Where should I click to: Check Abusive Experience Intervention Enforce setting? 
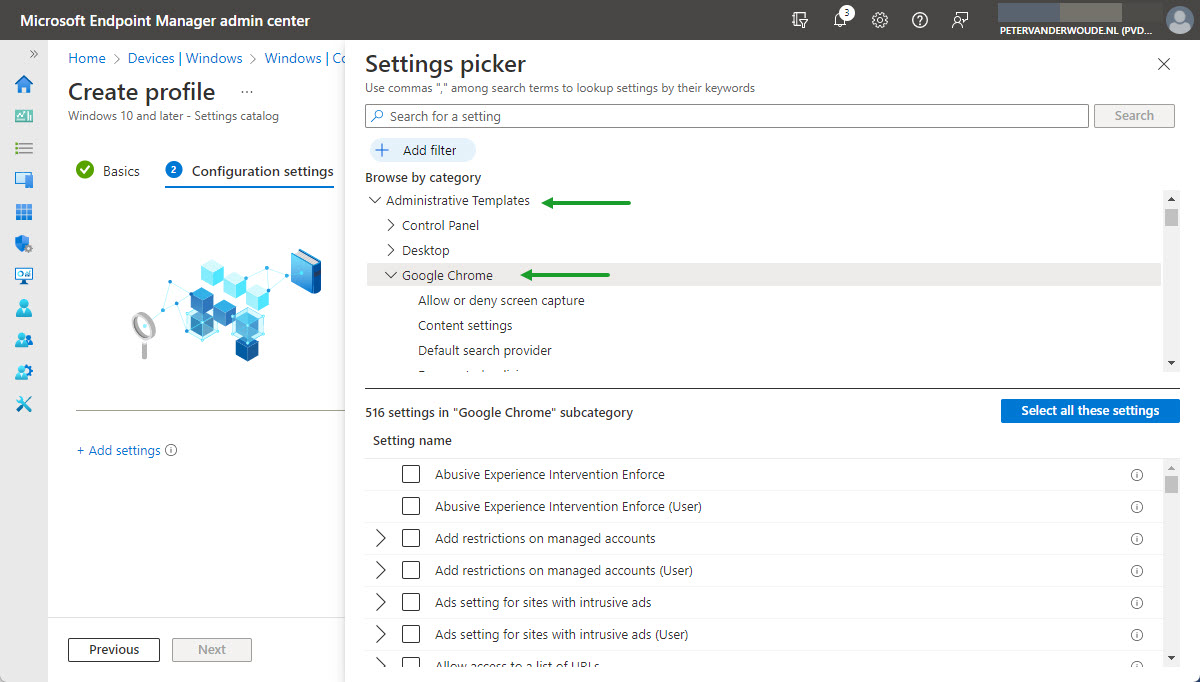[x=411, y=474]
